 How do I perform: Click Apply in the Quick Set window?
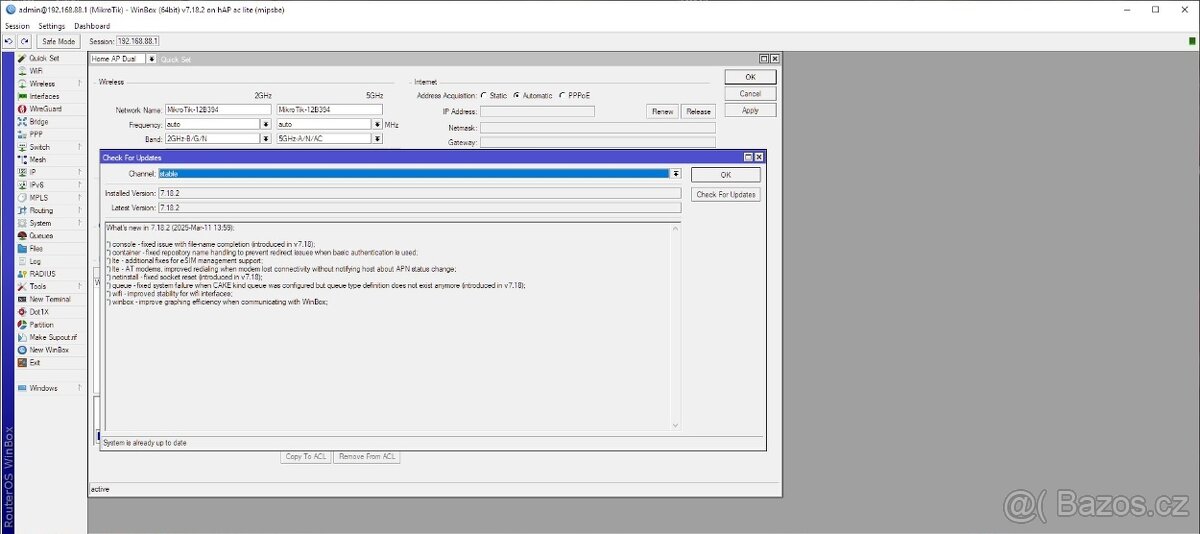click(750, 110)
